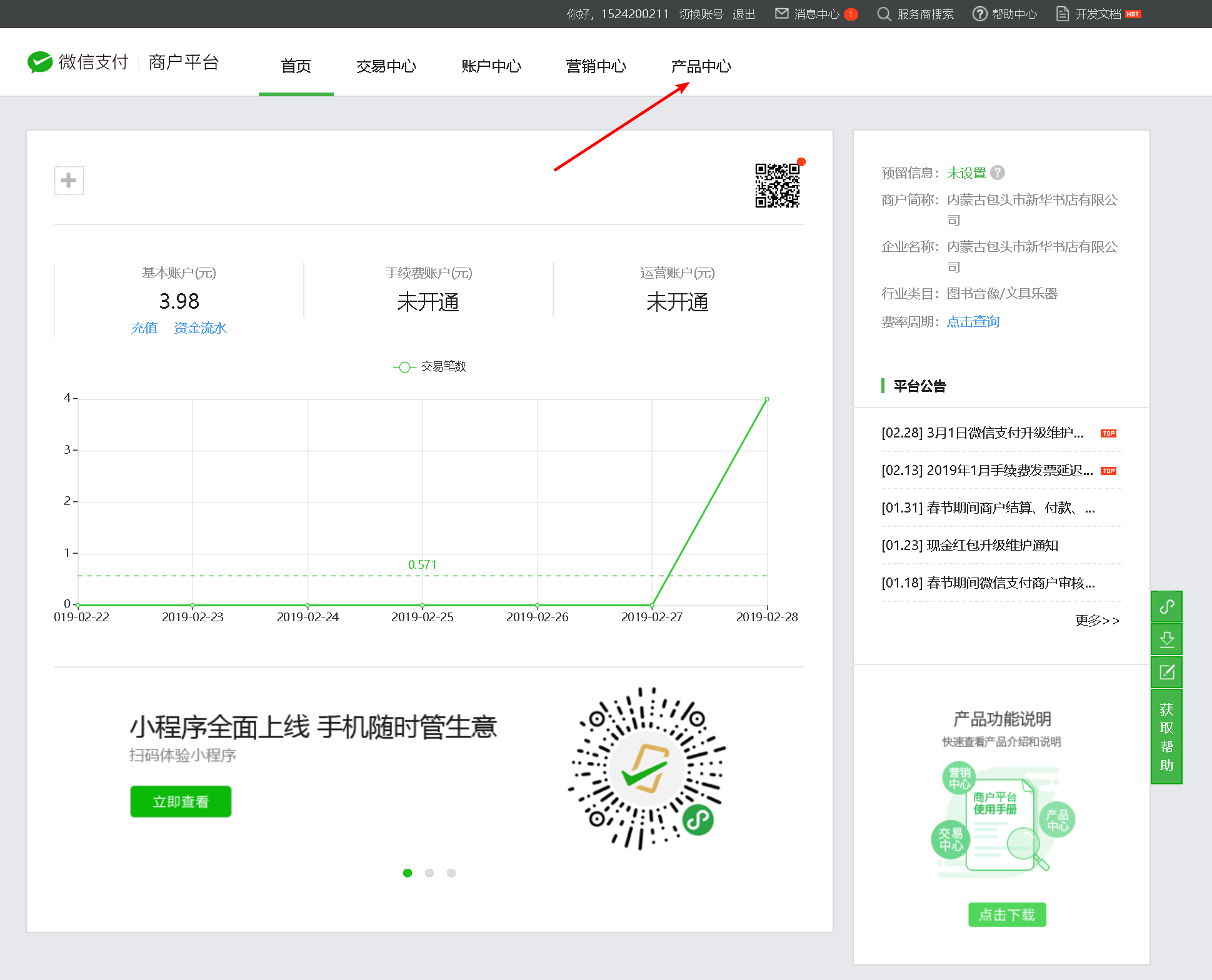1212x980 pixels.
Task: Select the second carousel dot
Action: (x=429, y=873)
